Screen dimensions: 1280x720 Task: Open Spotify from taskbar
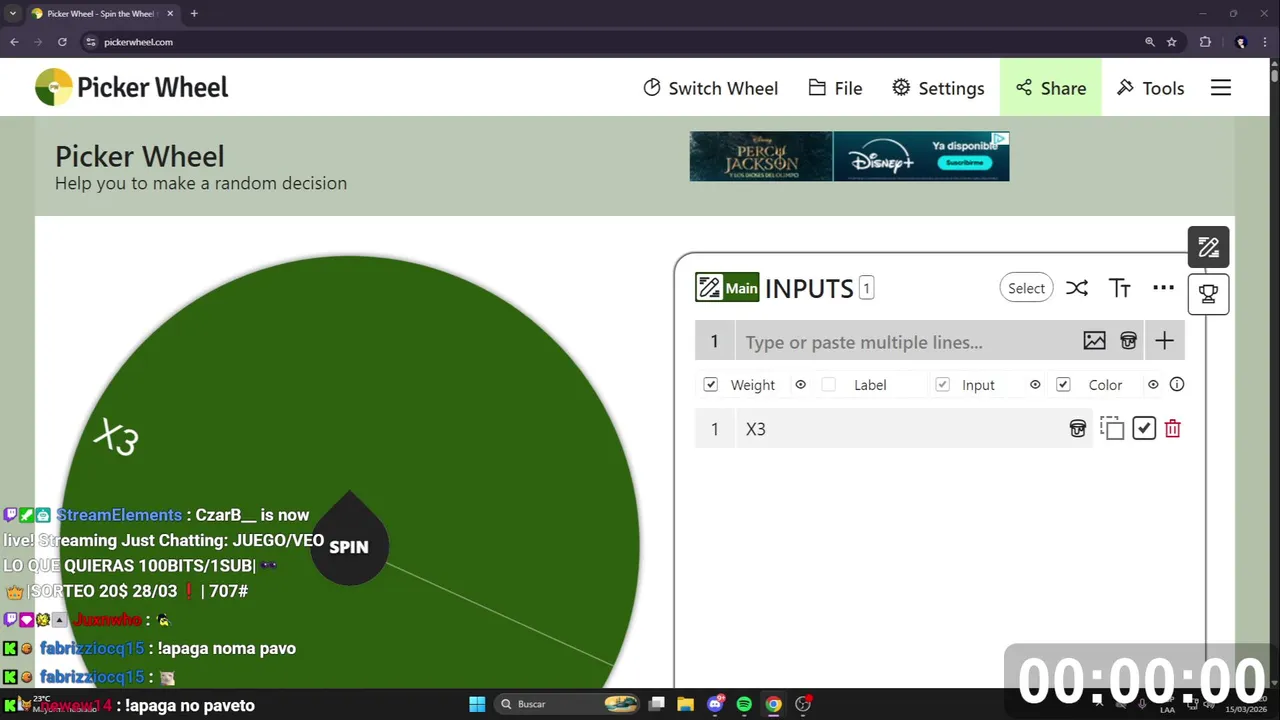click(744, 704)
